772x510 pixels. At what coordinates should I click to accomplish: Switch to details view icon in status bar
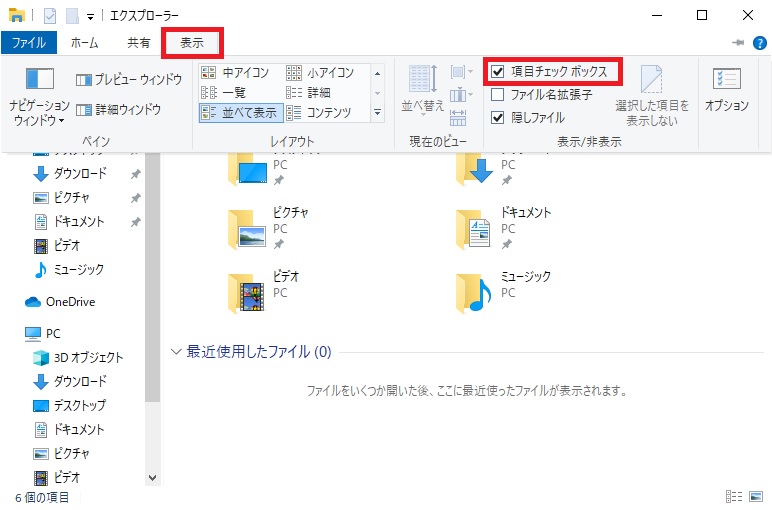point(734,497)
